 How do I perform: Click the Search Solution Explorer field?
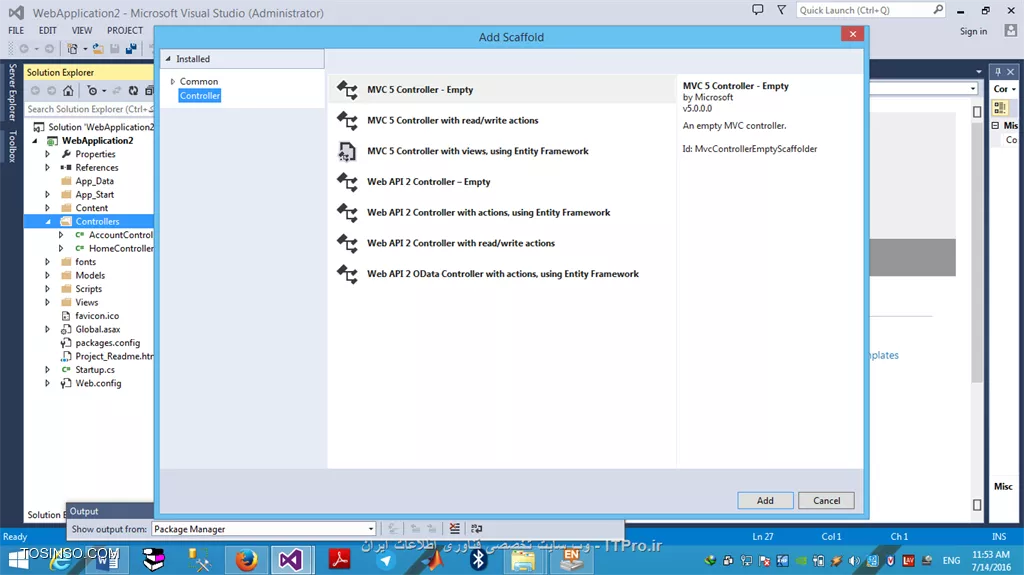point(89,109)
